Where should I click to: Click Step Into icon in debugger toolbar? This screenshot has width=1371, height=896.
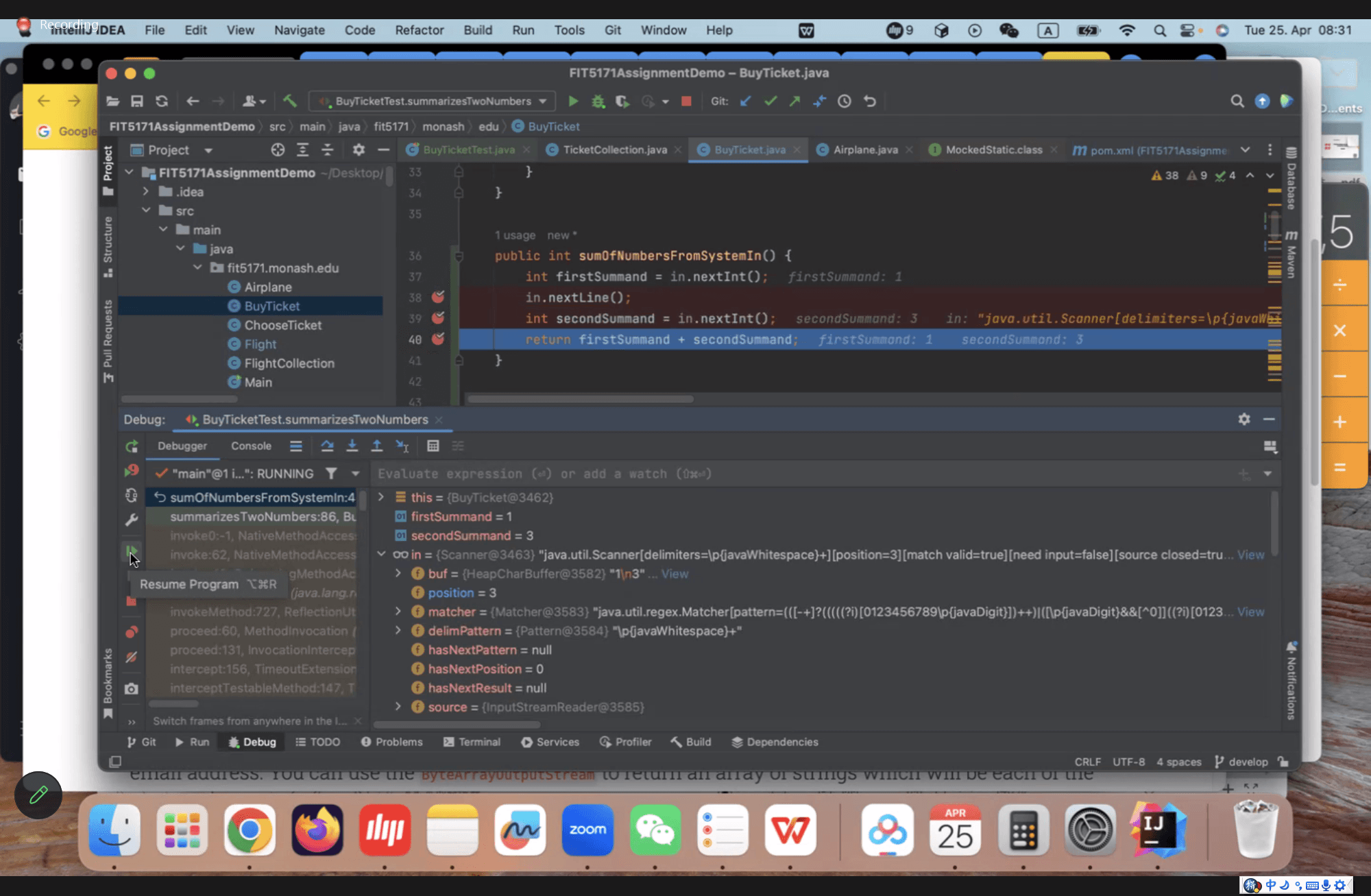point(352,446)
